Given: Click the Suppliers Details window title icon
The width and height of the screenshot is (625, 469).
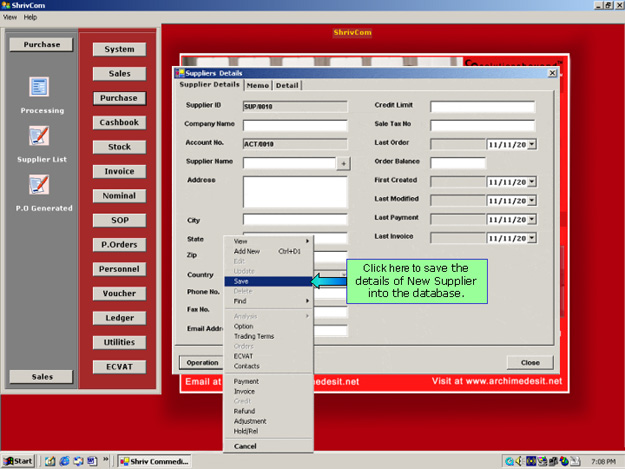Looking at the screenshot, I should [x=180, y=73].
